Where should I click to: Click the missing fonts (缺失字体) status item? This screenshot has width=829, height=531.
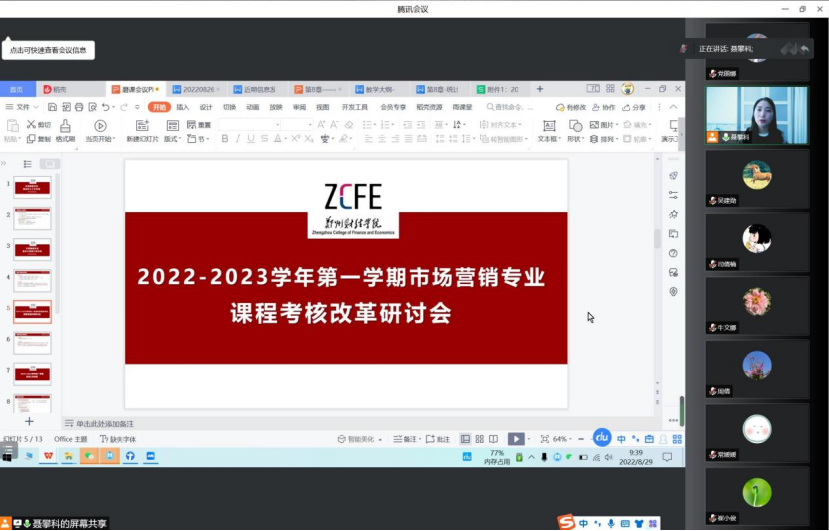[118, 439]
